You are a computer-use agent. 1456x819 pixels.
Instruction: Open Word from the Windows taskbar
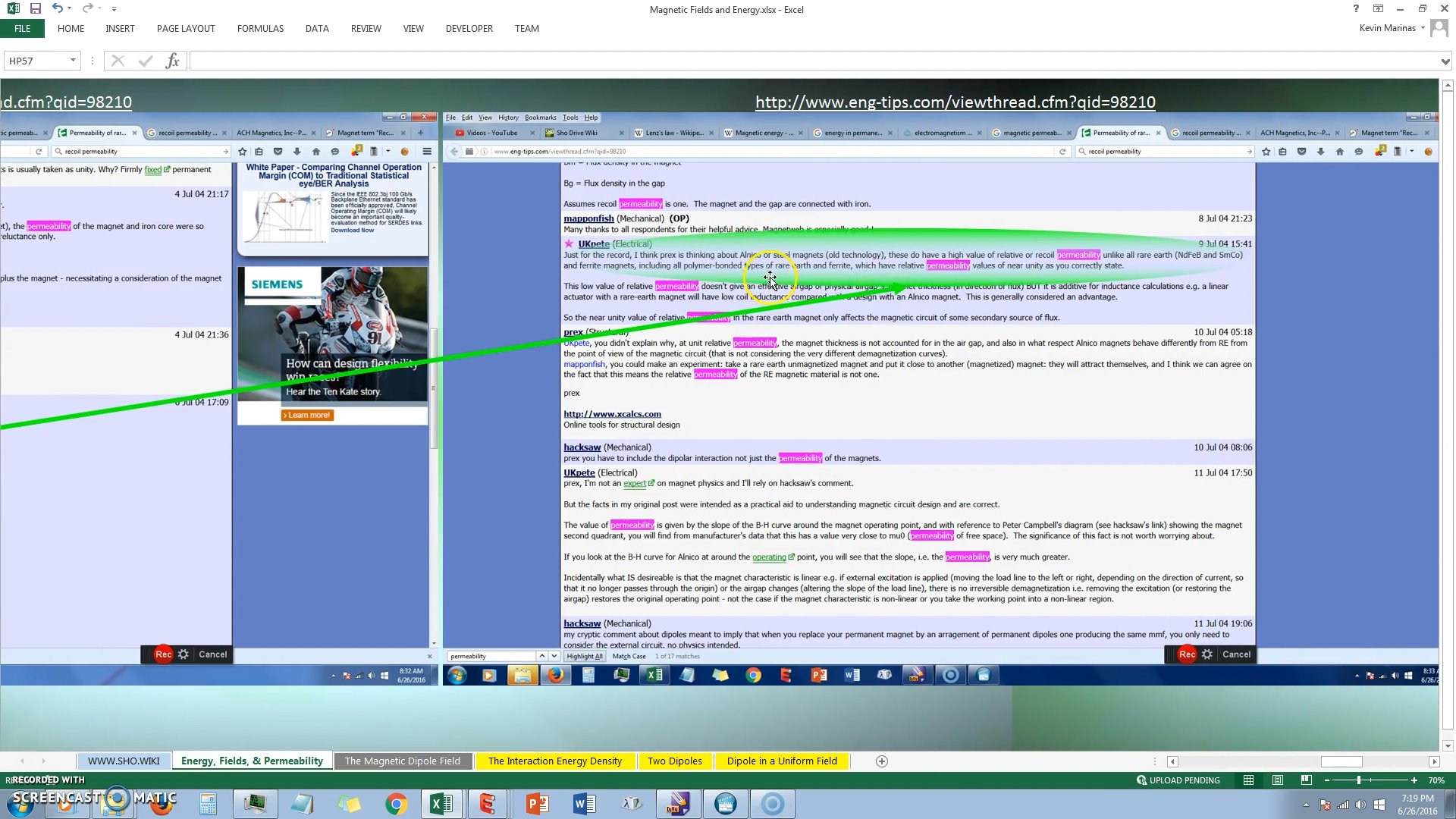(584, 804)
